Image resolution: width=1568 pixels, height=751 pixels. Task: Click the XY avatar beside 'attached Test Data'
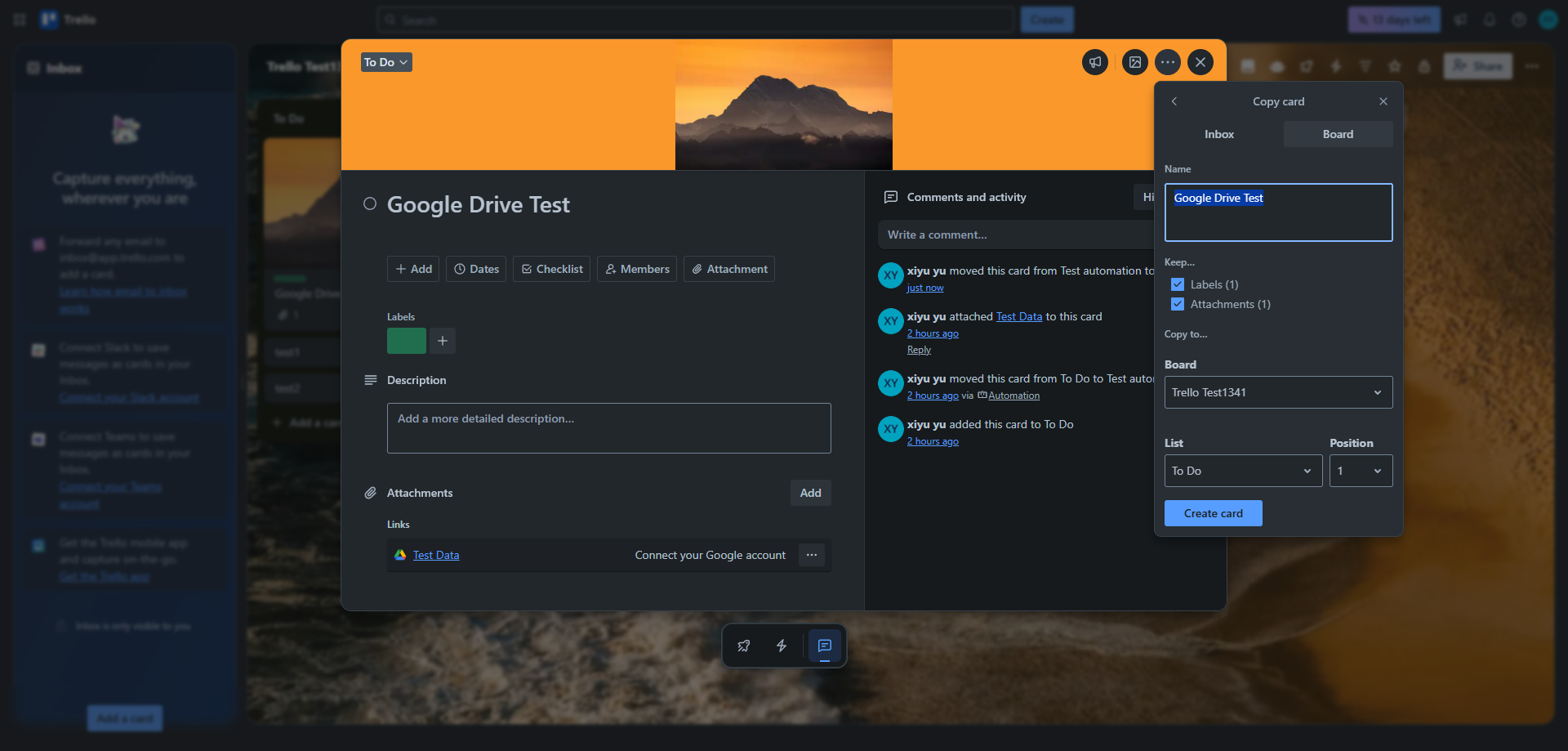point(891,321)
